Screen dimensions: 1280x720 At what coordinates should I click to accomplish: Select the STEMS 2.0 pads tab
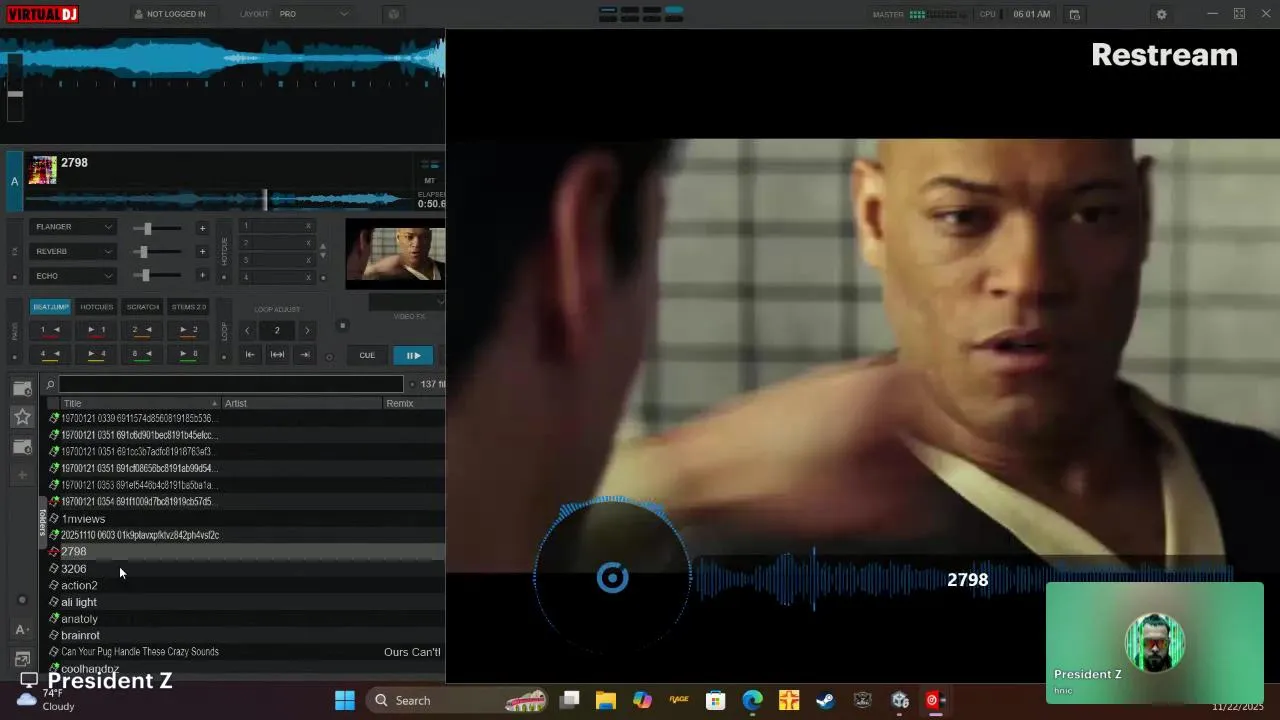pos(188,307)
